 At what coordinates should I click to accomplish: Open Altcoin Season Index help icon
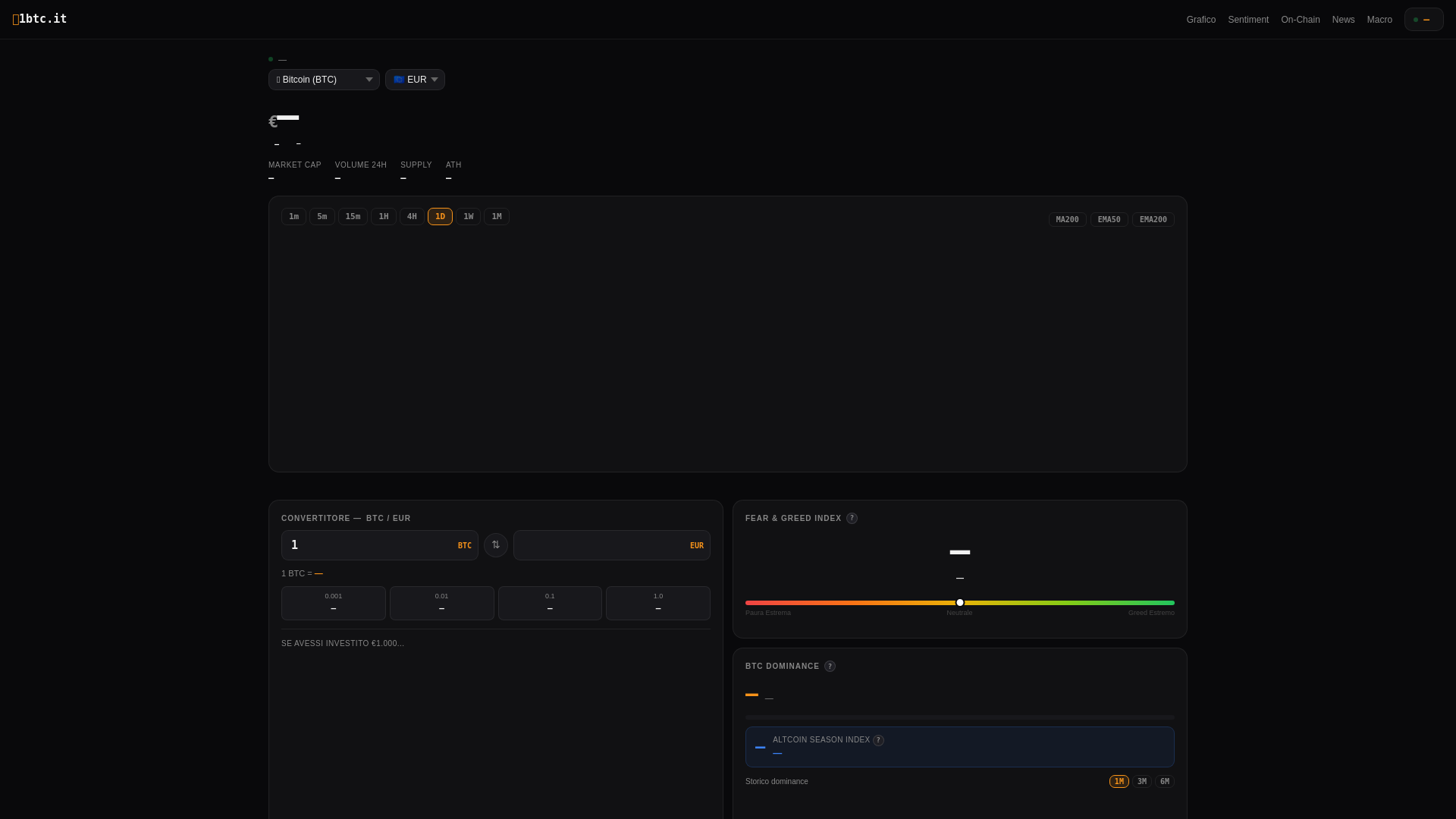pos(878,740)
